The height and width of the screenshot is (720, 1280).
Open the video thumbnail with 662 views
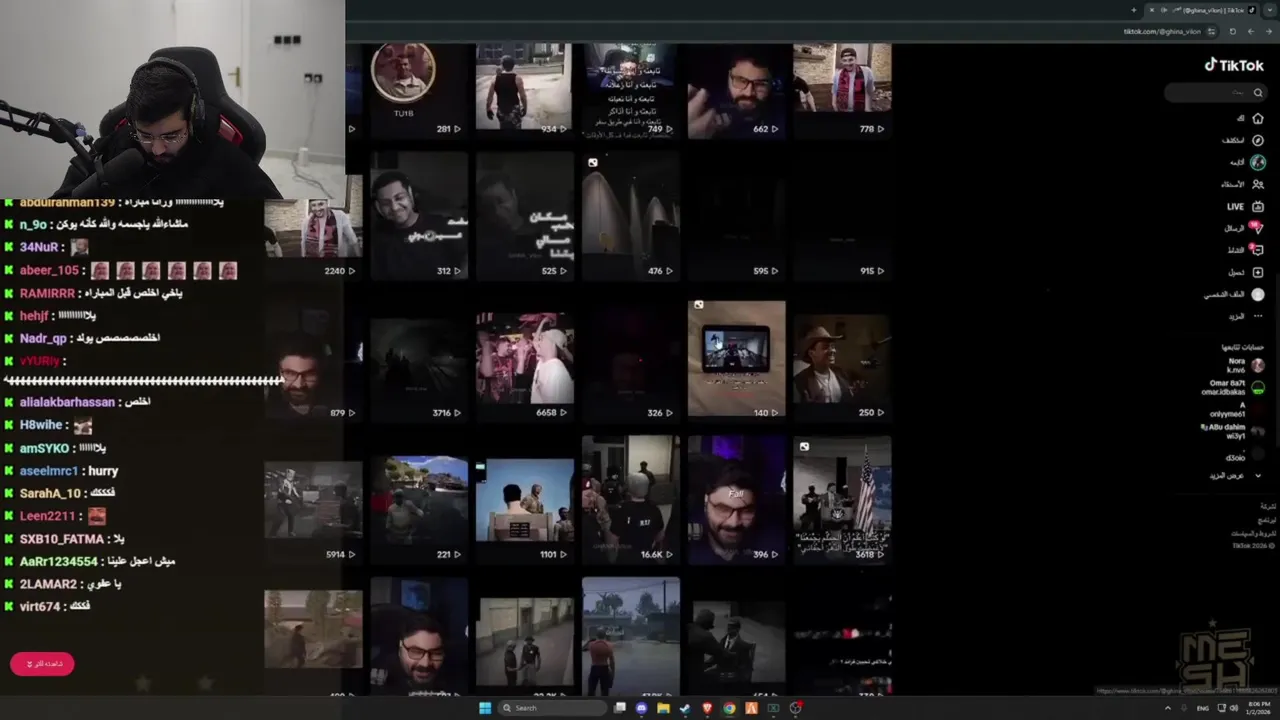point(736,90)
